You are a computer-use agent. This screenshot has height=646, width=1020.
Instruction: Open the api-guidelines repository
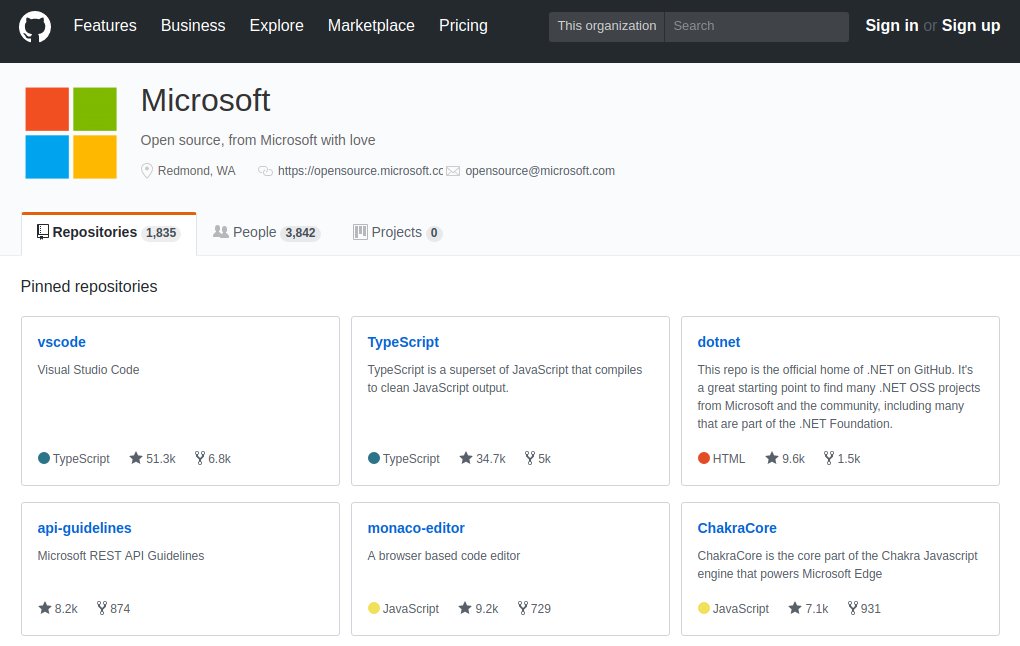(x=85, y=528)
